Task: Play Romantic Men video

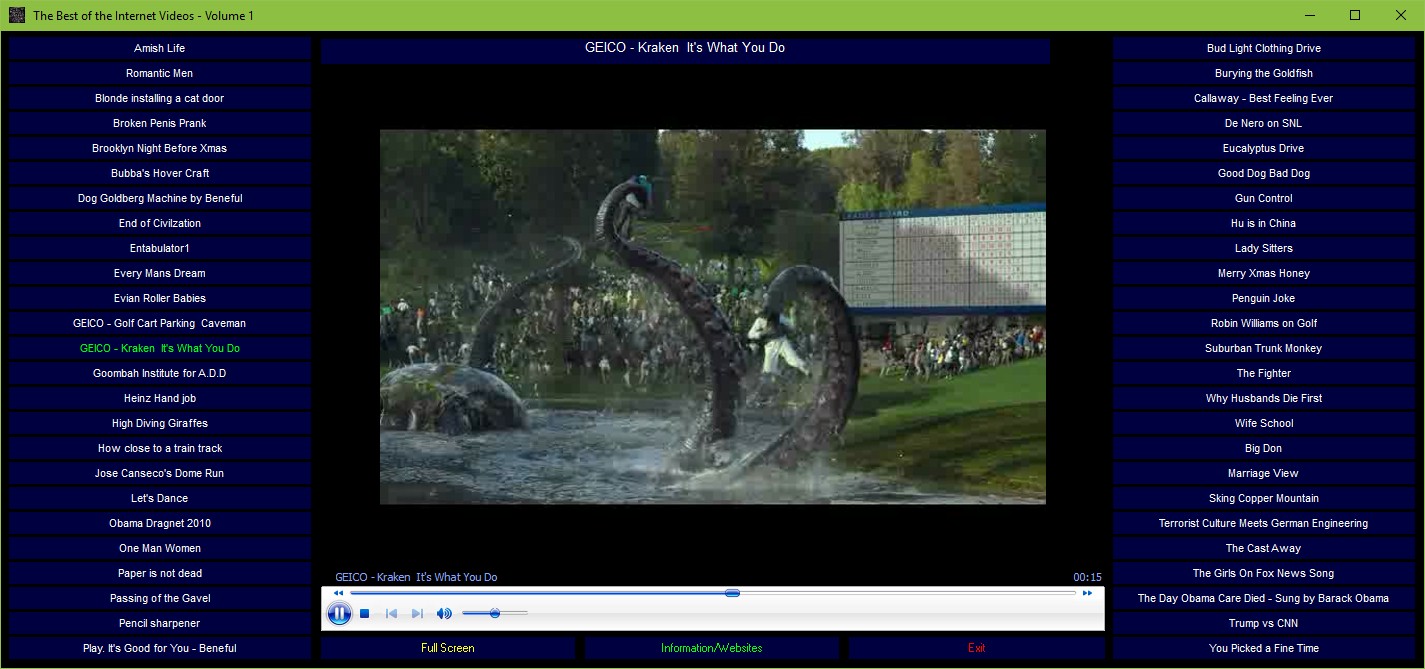Action: tap(160, 73)
